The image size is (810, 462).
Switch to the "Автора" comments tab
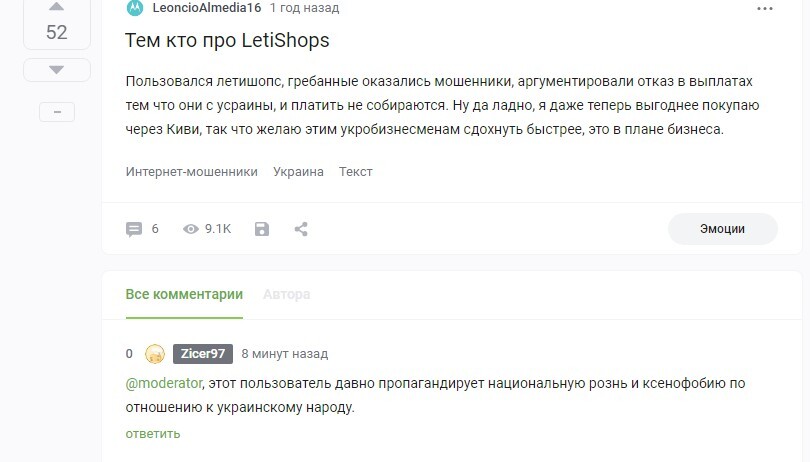pos(286,294)
